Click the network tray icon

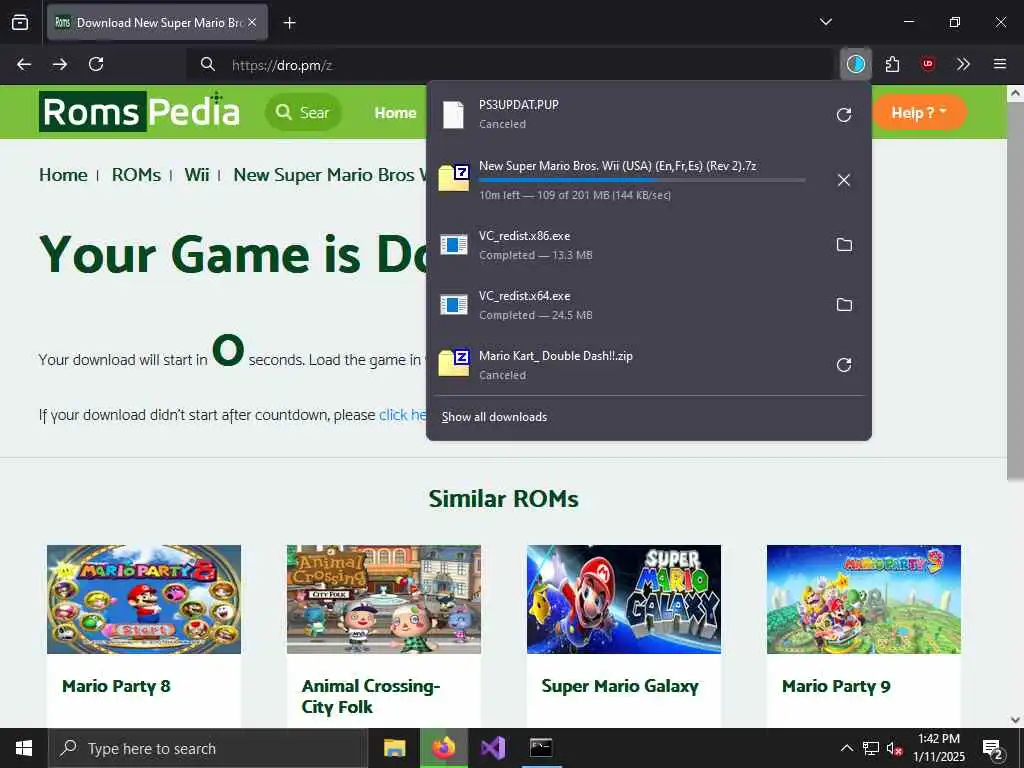(871, 748)
